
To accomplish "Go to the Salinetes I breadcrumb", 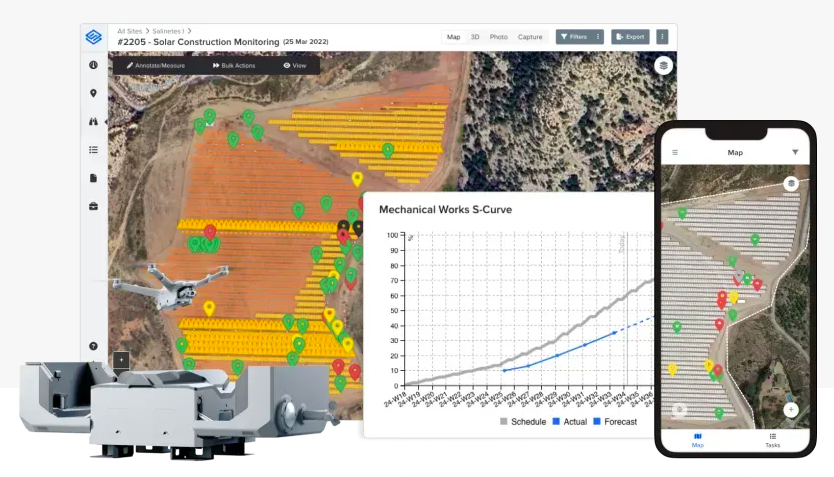I will [x=168, y=31].
